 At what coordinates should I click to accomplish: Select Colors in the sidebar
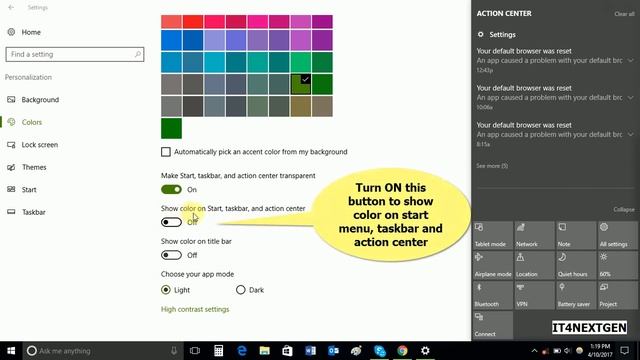[x=32, y=122]
